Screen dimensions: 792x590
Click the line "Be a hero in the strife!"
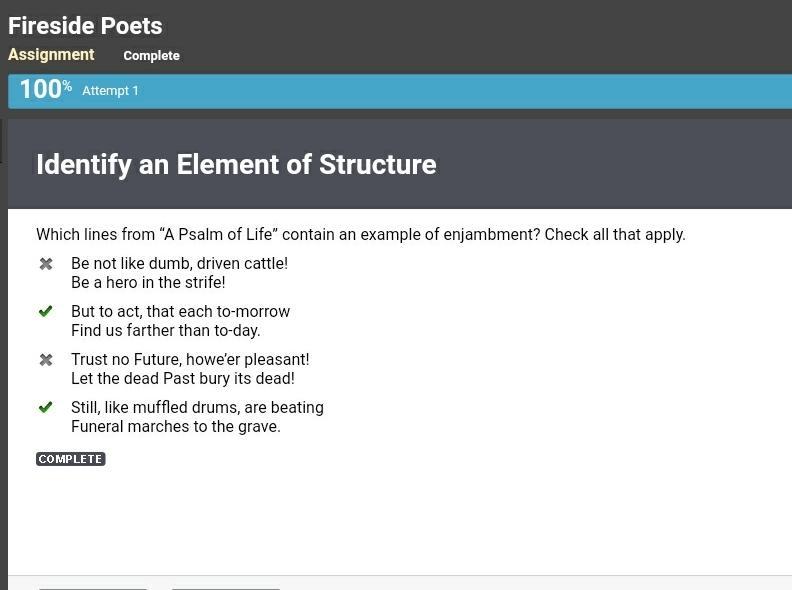148,282
